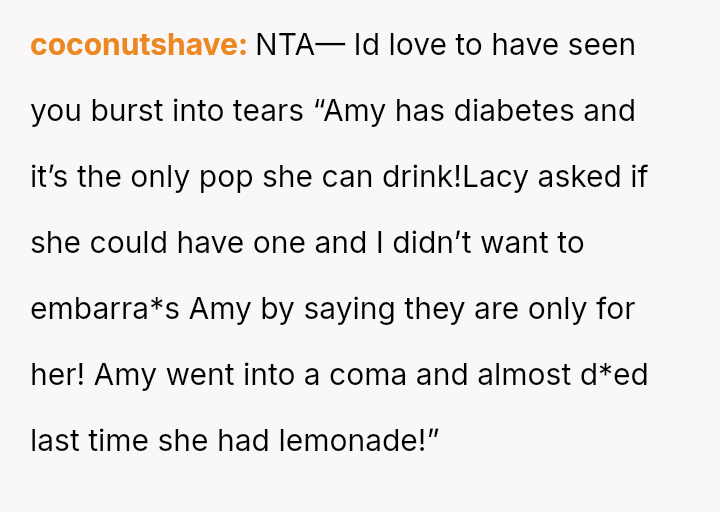Click the word 'last' on the final line
This screenshot has height=512, width=720.
click(54, 441)
